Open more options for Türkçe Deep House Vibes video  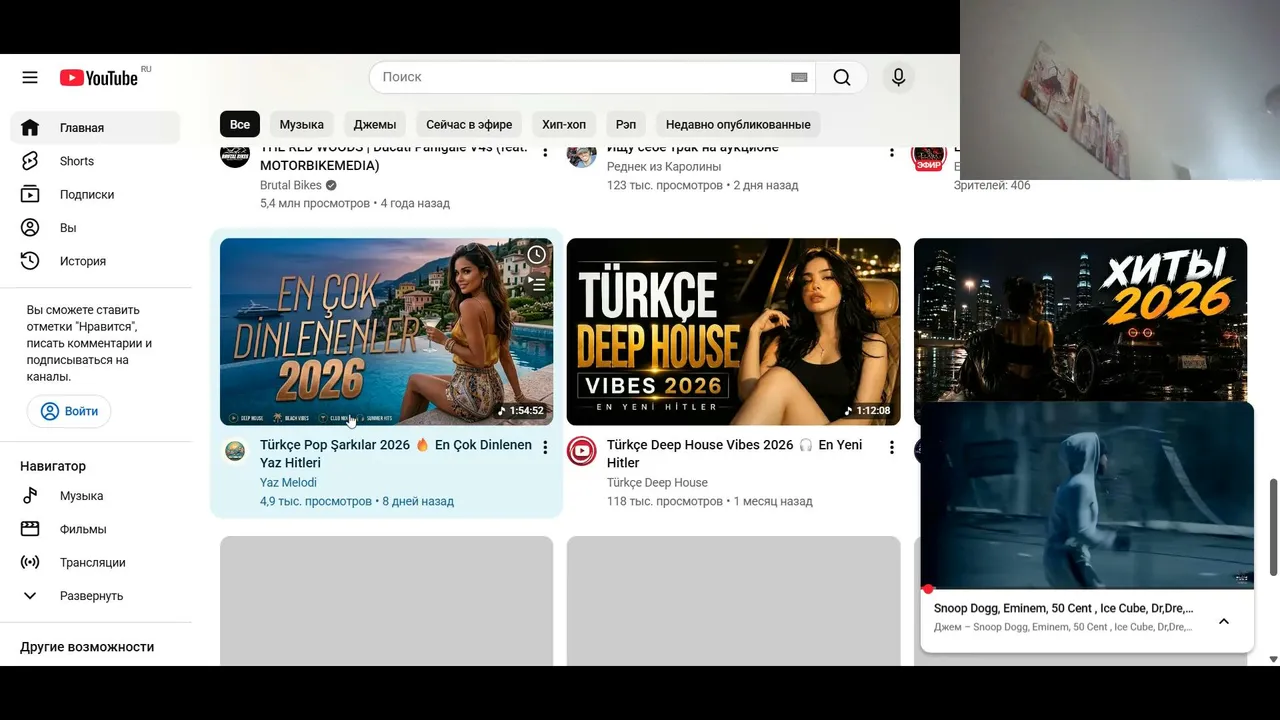pyautogui.click(x=892, y=447)
